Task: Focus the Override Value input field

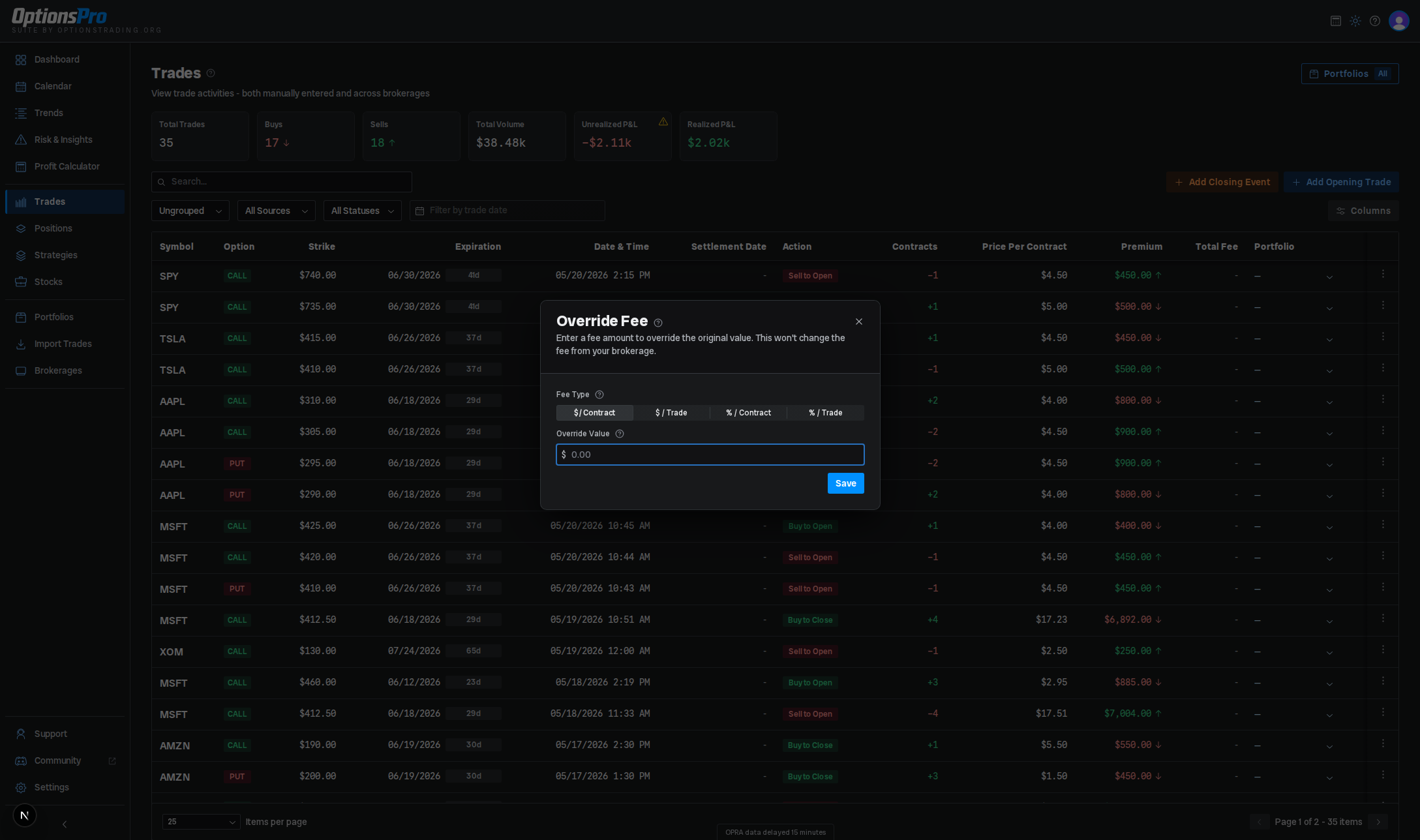Action: 710,455
